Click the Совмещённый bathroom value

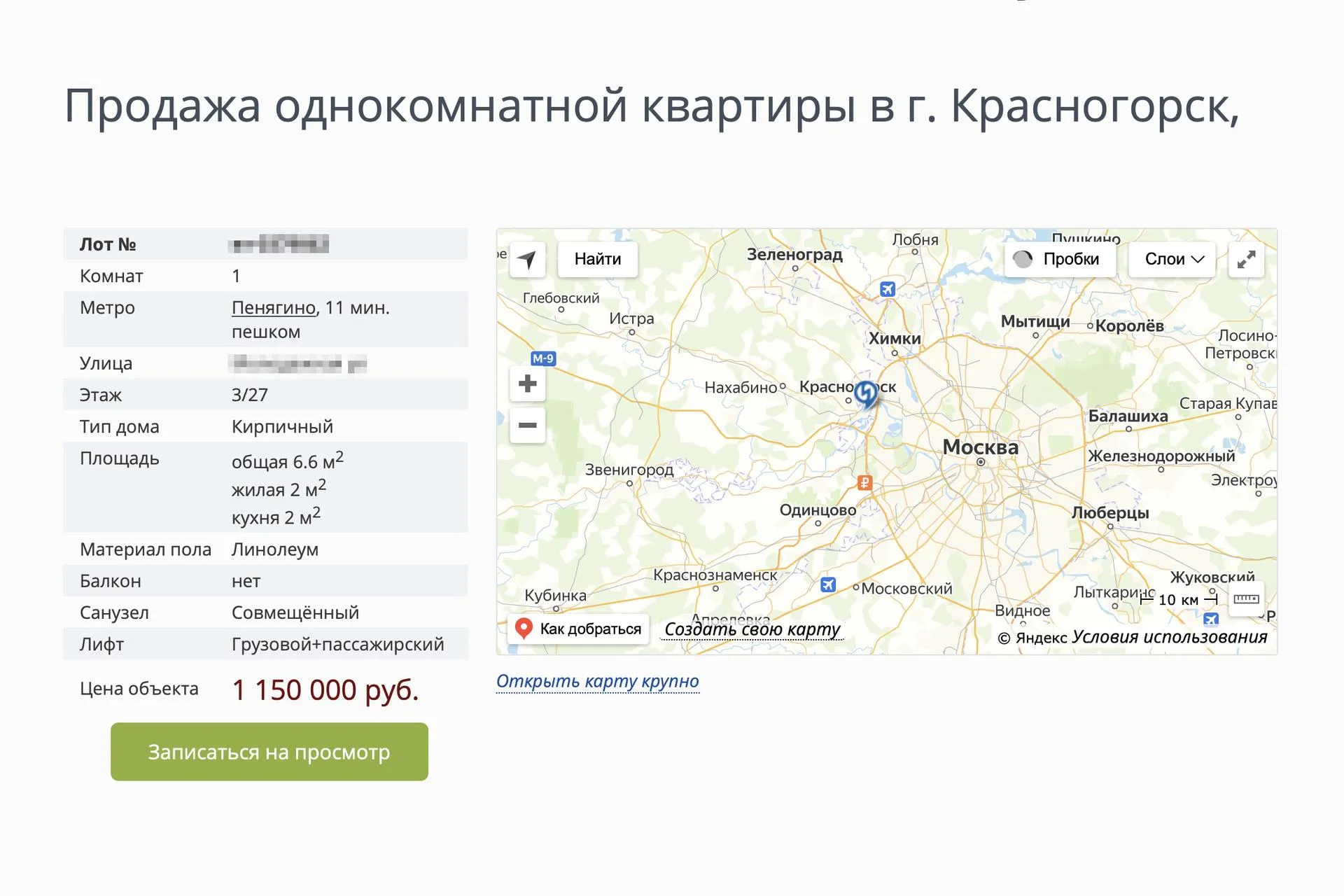coord(295,612)
